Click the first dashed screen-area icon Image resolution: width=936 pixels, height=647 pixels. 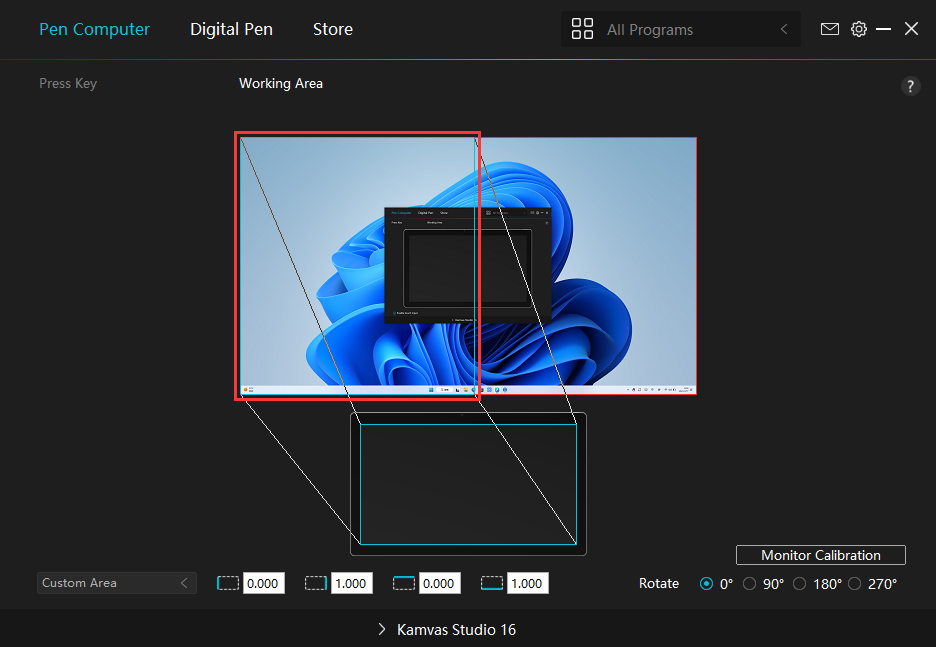pyautogui.click(x=228, y=583)
